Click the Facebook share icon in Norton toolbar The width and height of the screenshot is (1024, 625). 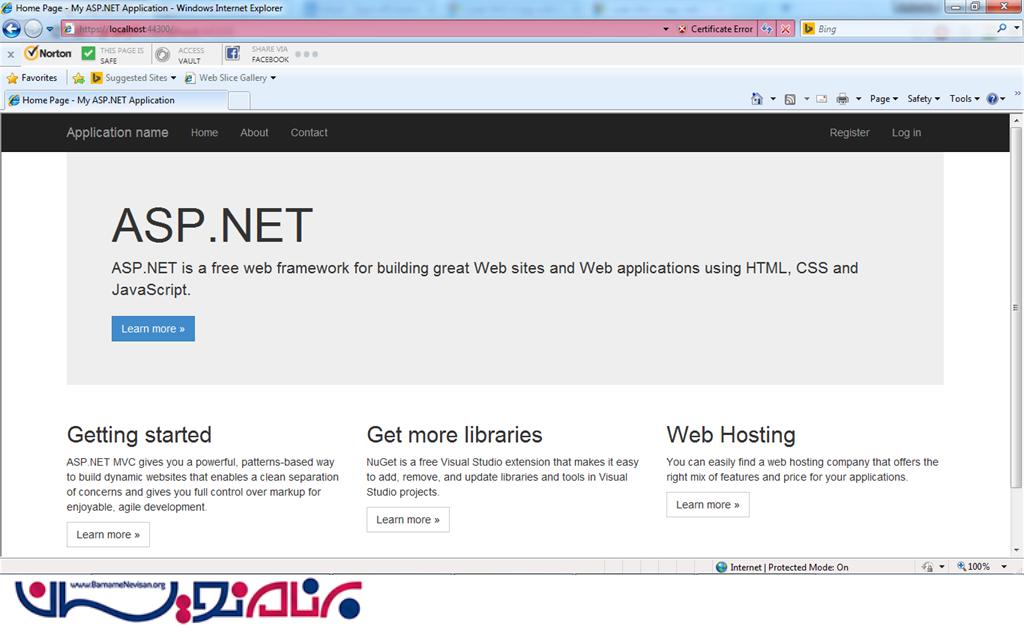click(x=232, y=54)
